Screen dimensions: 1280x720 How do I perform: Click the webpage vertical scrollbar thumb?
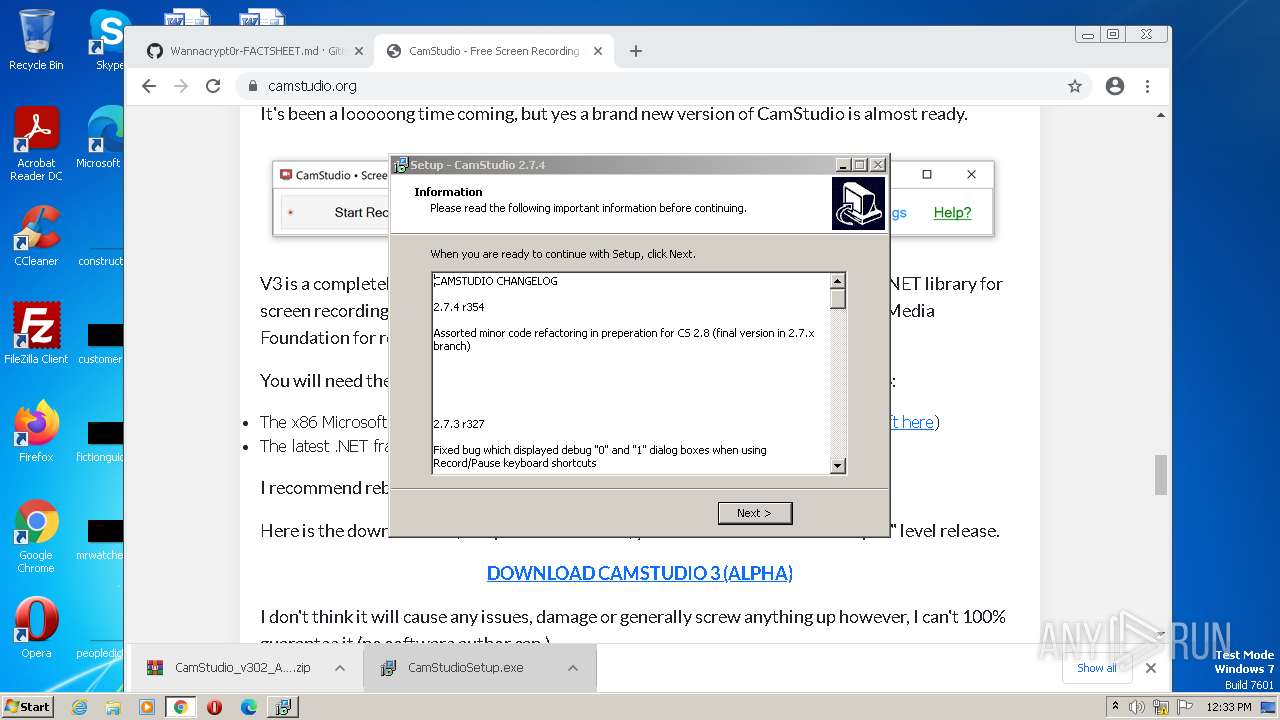point(1161,475)
